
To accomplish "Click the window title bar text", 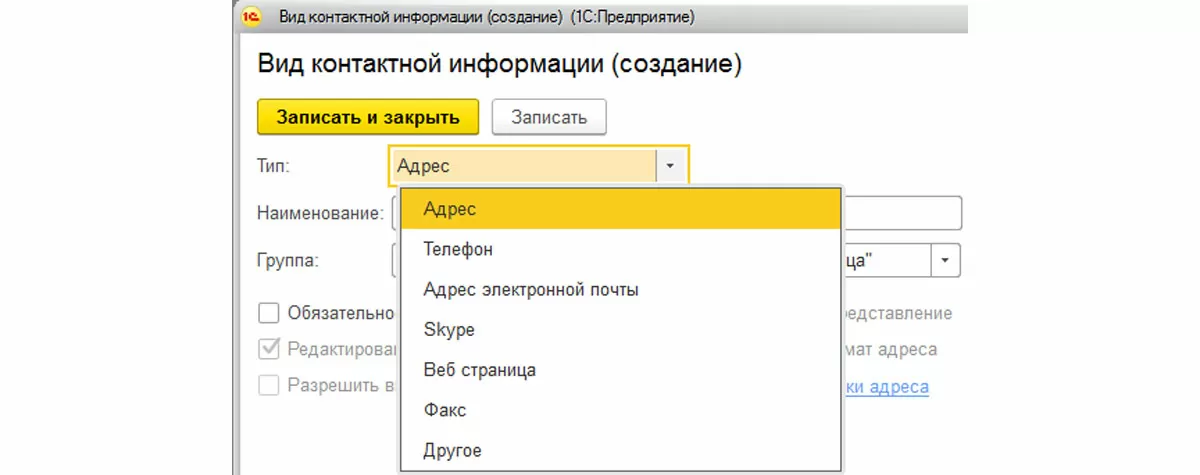I will [x=486, y=17].
